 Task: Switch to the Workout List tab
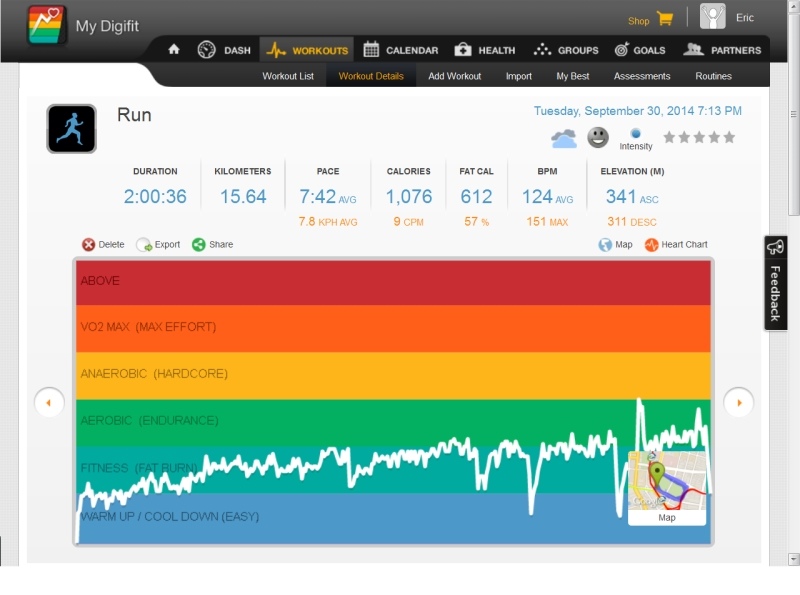288,76
